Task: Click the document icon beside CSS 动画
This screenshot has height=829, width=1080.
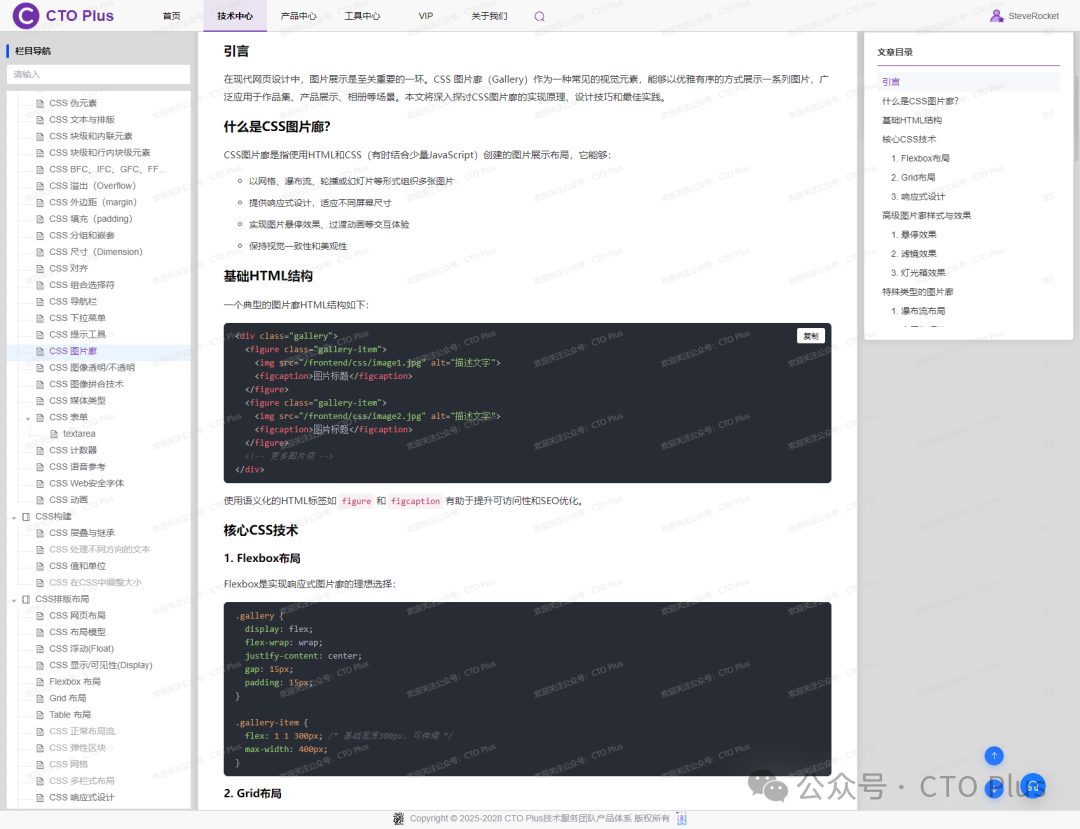Action: pos(40,500)
